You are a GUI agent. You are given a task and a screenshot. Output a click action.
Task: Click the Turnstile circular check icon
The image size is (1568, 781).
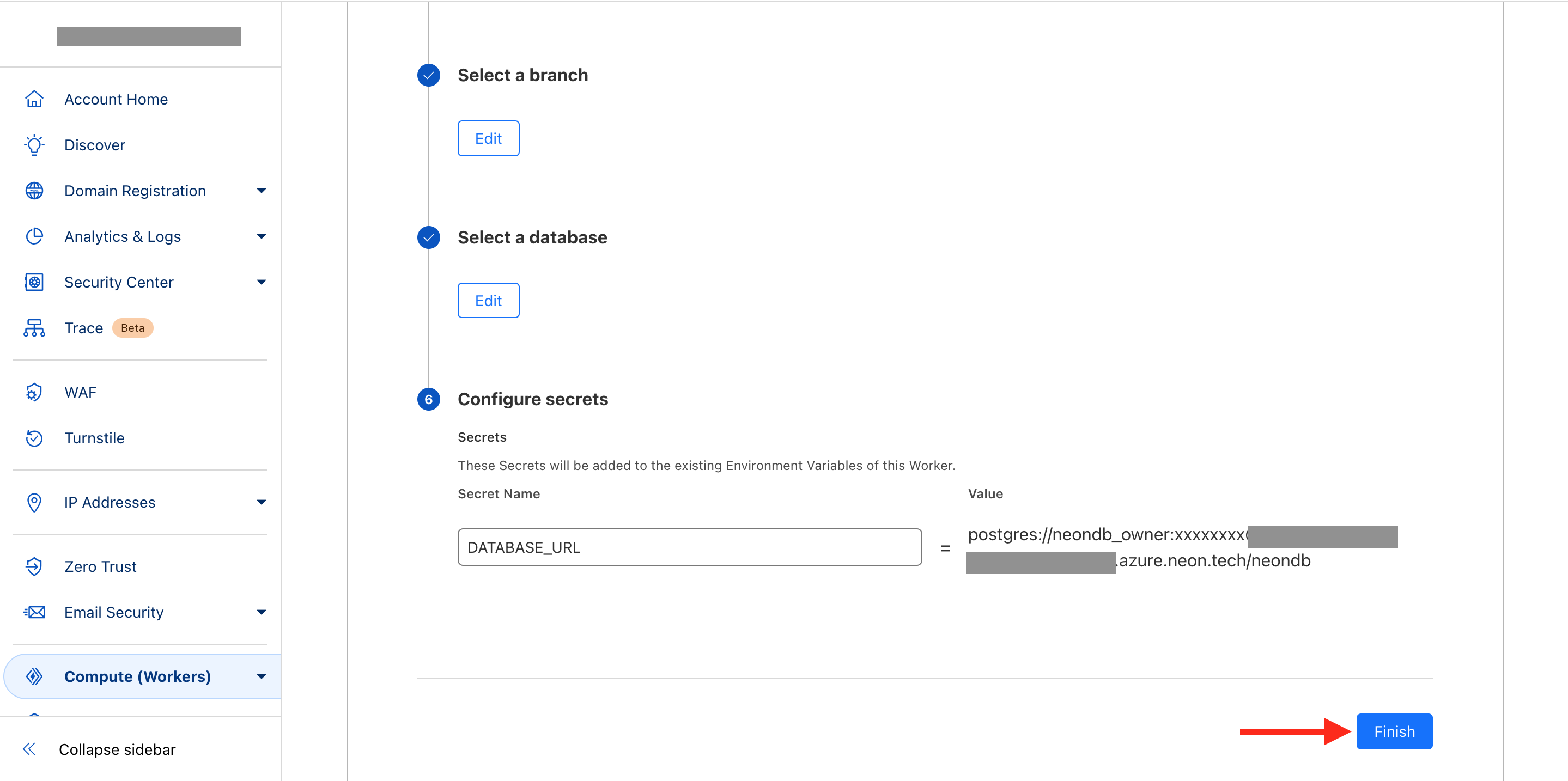coord(34,438)
